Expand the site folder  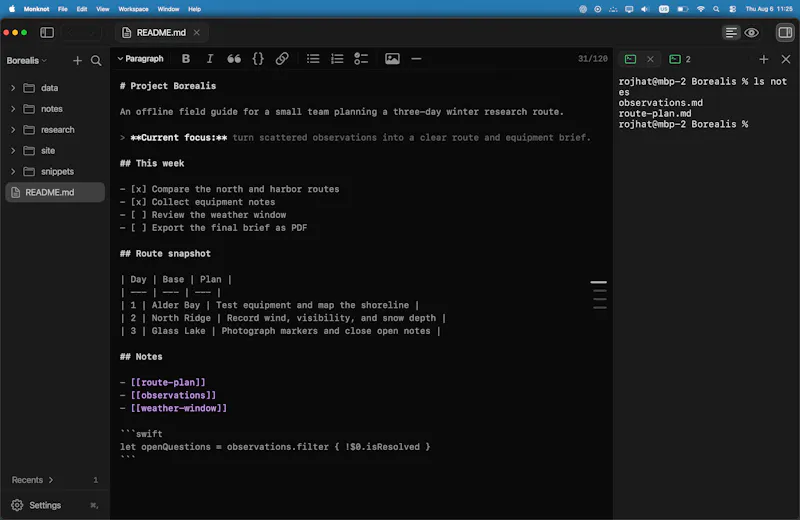[13, 151]
